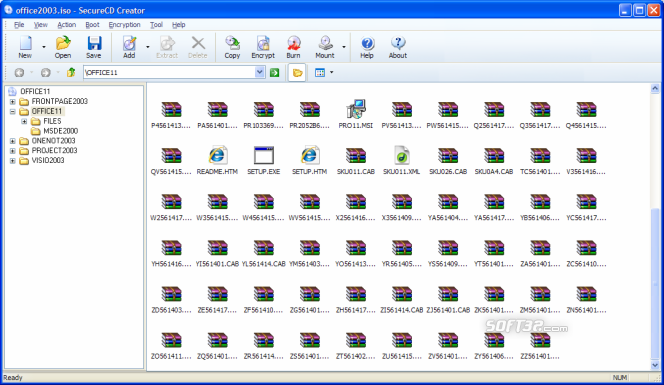This screenshot has width=664, height=385.
Task: Click the New image toolbar icon
Action: point(25,47)
